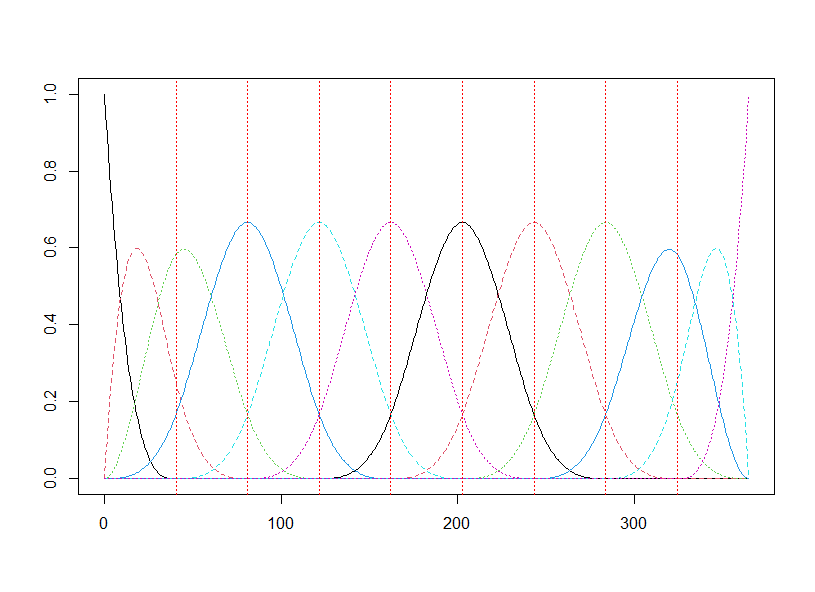Screen dimensions: 815x592
Task: Click the y-axis tick label "1.0"
Action: click(x=50, y=94)
